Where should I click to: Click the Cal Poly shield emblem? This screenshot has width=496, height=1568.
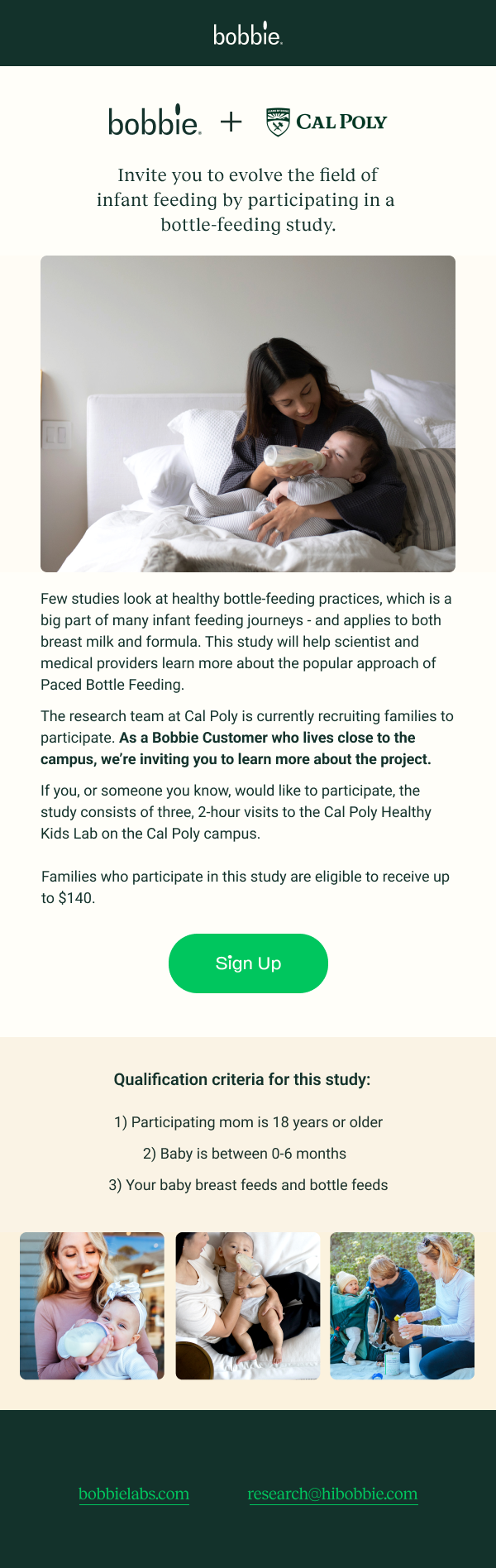point(278,122)
